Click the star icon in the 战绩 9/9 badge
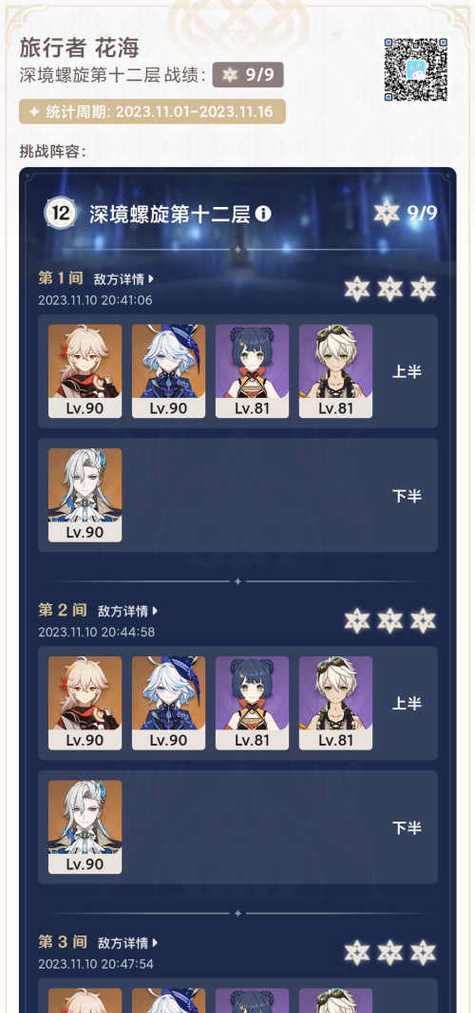The height and width of the screenshot is (1013, 475). click(x=230, y=76)
